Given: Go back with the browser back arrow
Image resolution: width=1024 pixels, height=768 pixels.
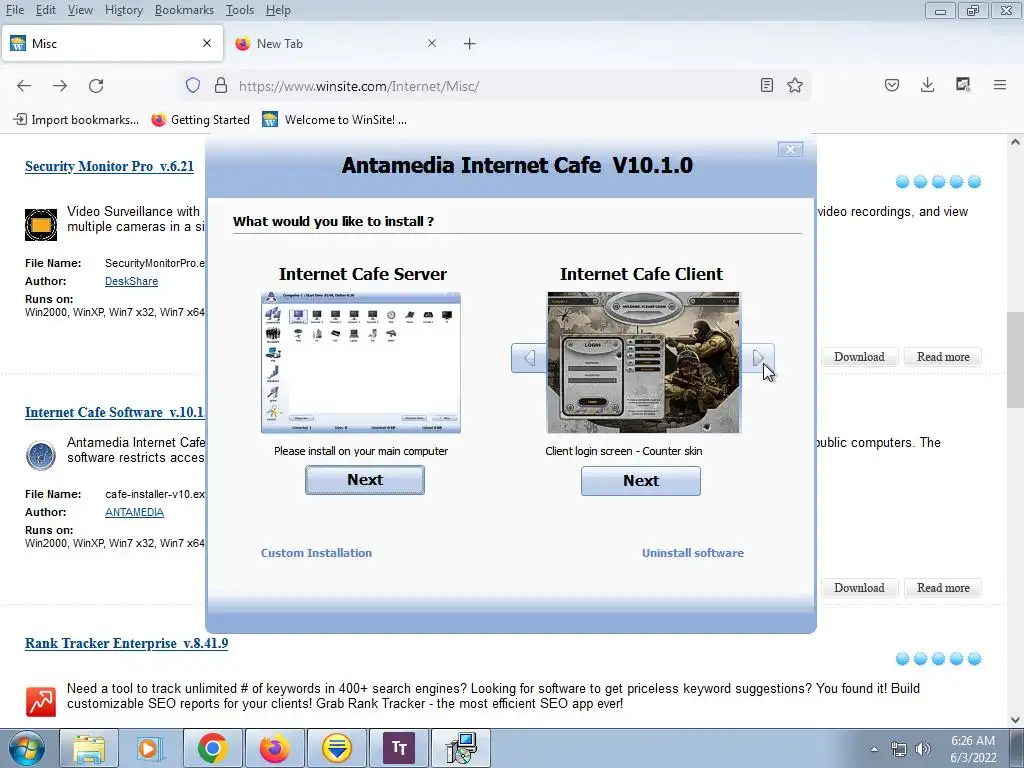Looking at the screenshot, I should 24,86.
